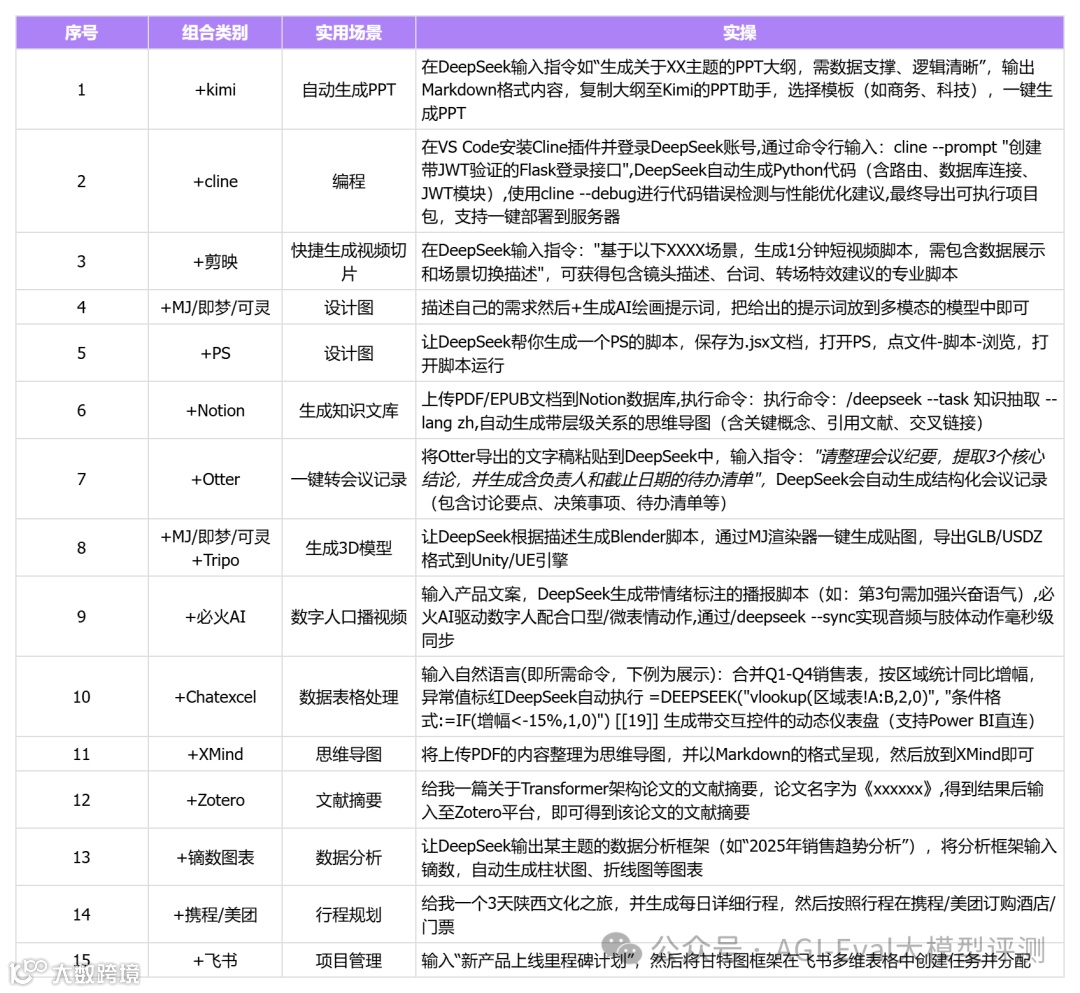Click the 短视频脚本 instructions description

click(740, 262)
